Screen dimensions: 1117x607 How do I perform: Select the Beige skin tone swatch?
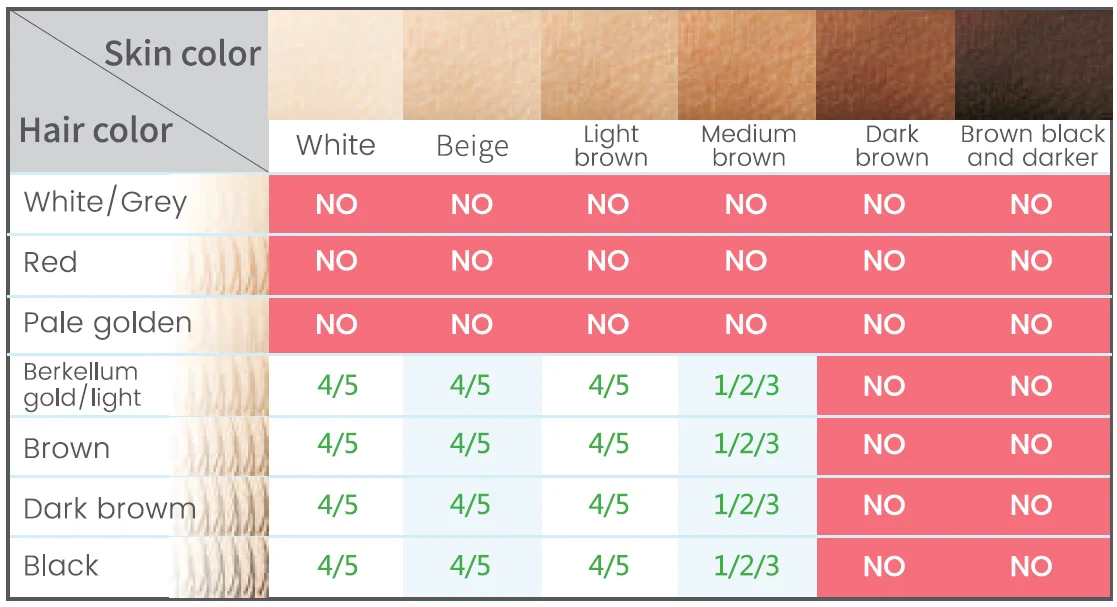pyautogui.click(x=472, y=66)
